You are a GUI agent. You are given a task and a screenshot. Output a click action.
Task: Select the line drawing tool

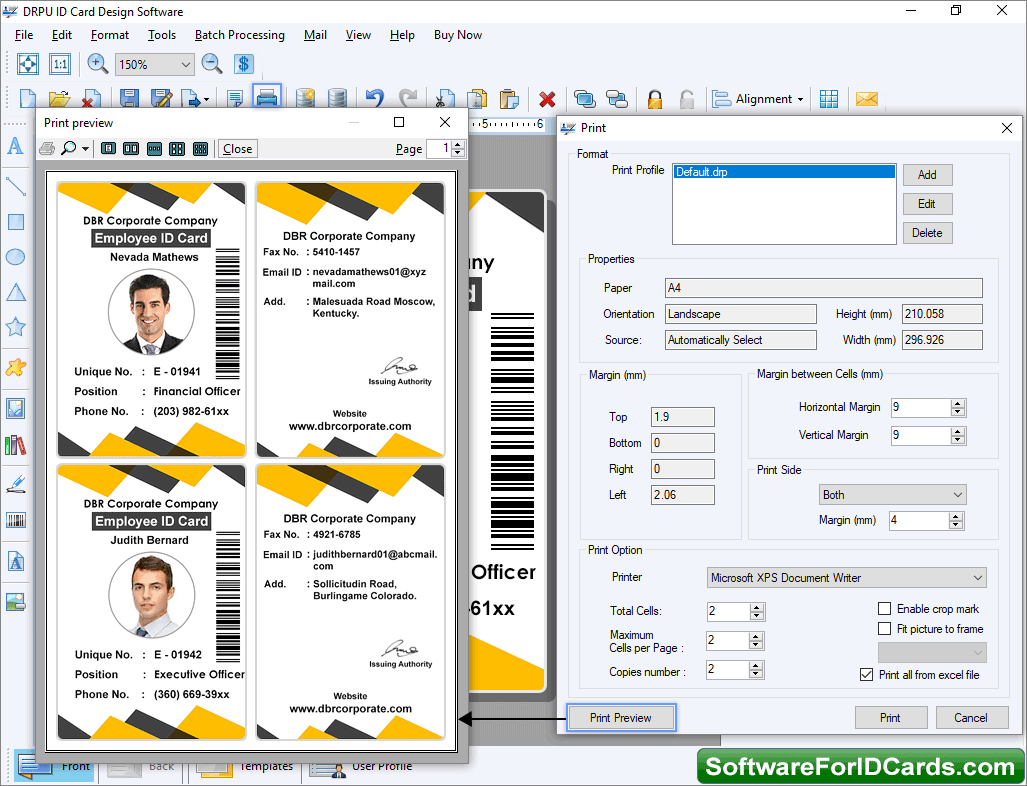coord(15,186)
